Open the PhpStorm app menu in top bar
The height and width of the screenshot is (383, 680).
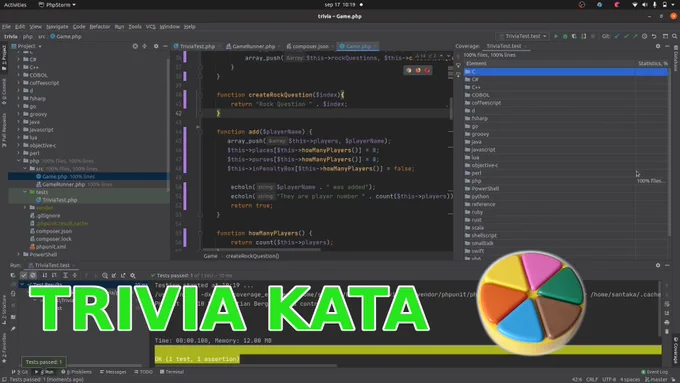tap(57, 5)
